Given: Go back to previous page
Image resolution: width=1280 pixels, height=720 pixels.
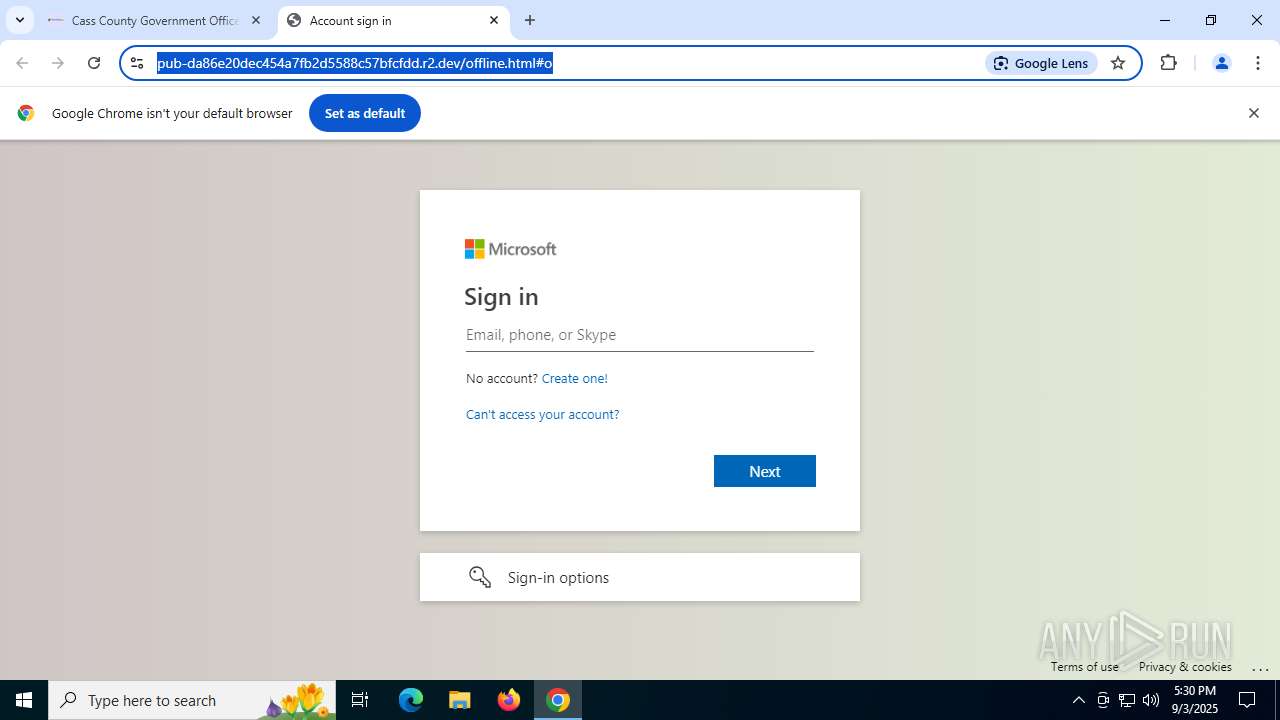Looking at the screenshot, I should click(22, 63).
